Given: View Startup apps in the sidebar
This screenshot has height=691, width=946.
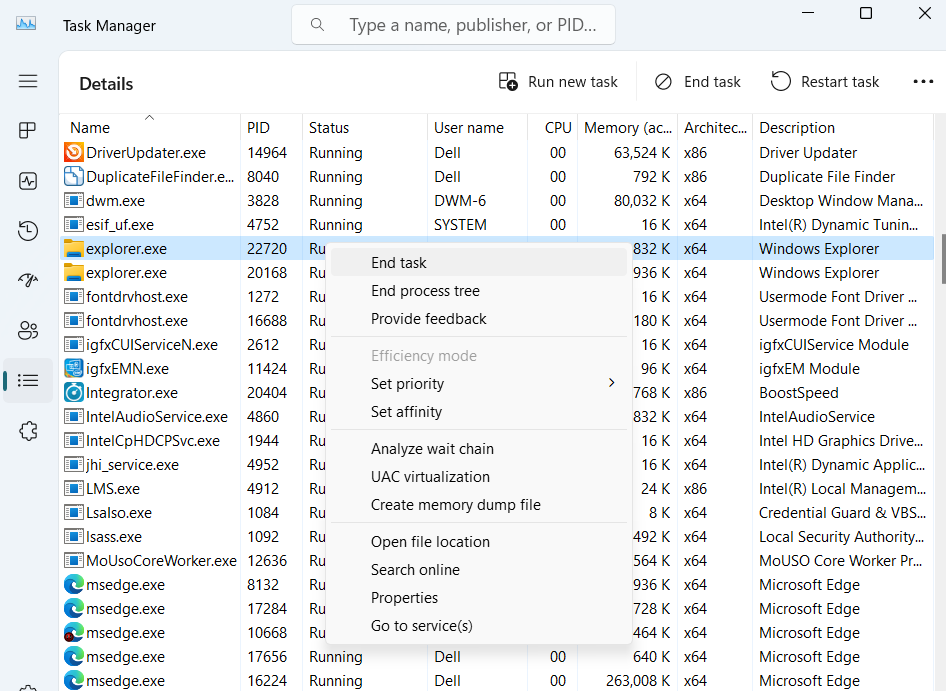Looking at the screenshot, I should 28,280.
